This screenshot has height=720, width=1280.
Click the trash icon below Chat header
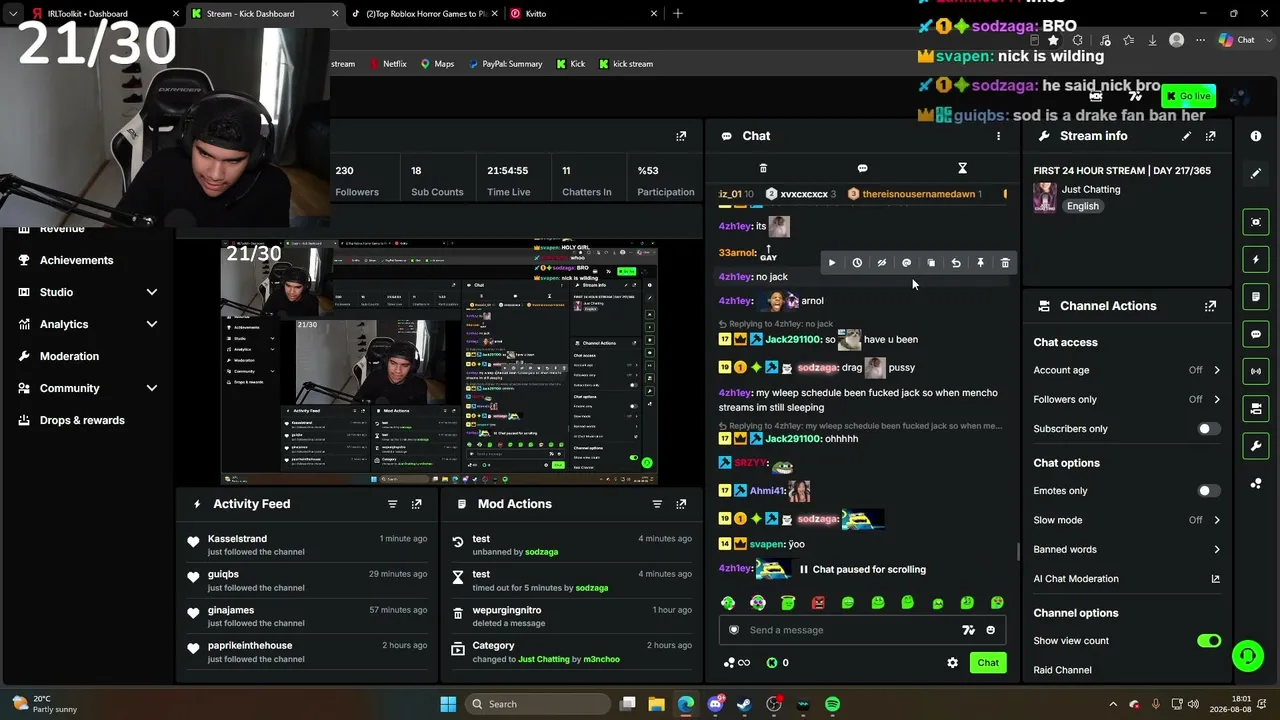click(763, 168)
